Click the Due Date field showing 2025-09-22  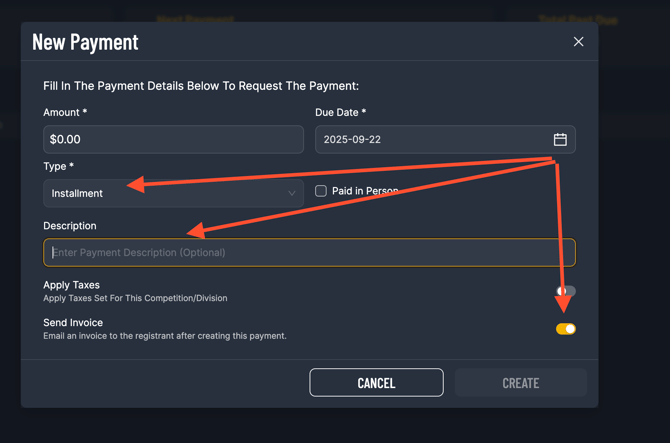coord(445,139)
